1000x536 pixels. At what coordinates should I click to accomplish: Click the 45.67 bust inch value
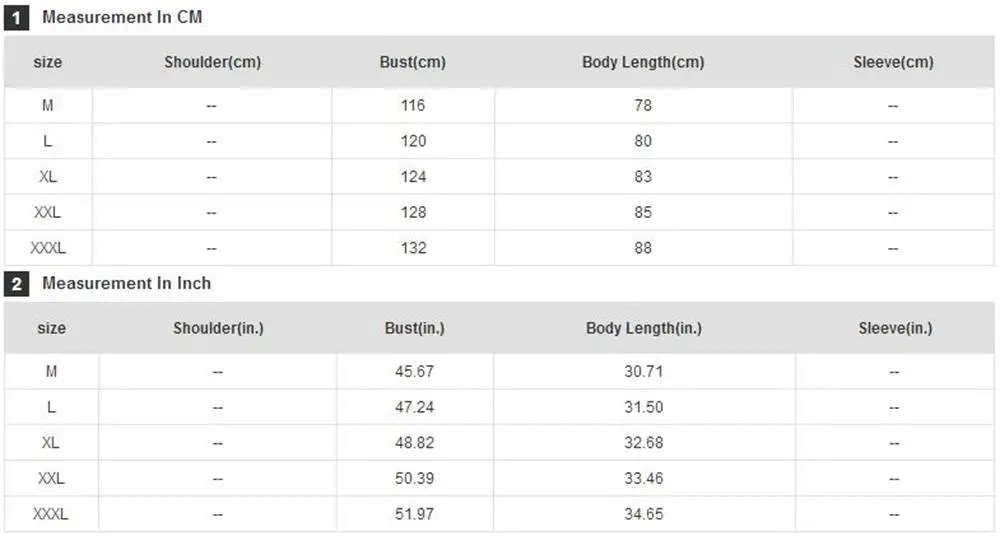pos(414,371)
